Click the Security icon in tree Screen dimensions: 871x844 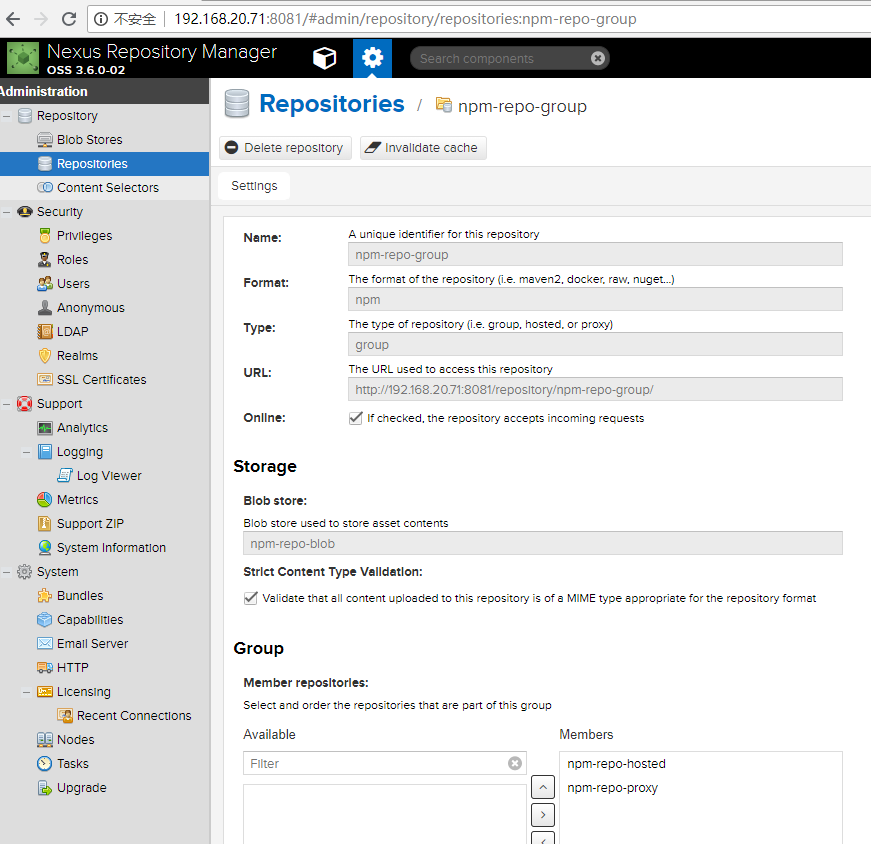click(24, 212)
